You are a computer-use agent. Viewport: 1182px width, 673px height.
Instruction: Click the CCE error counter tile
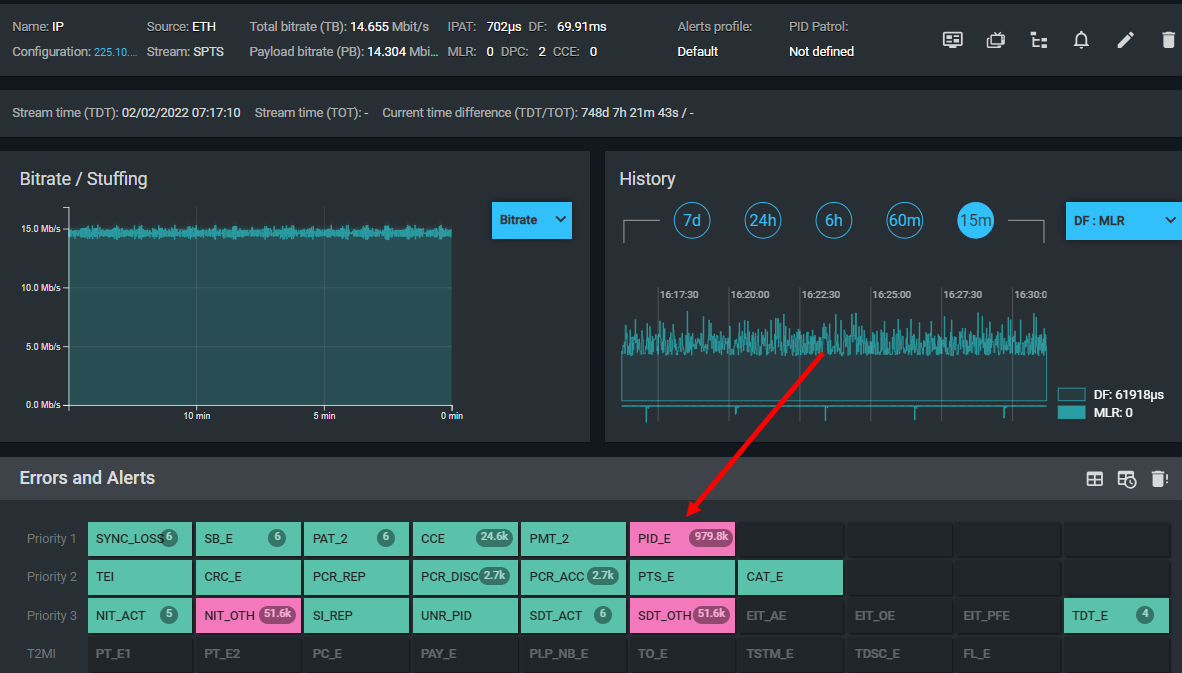[x=464, y=539]
